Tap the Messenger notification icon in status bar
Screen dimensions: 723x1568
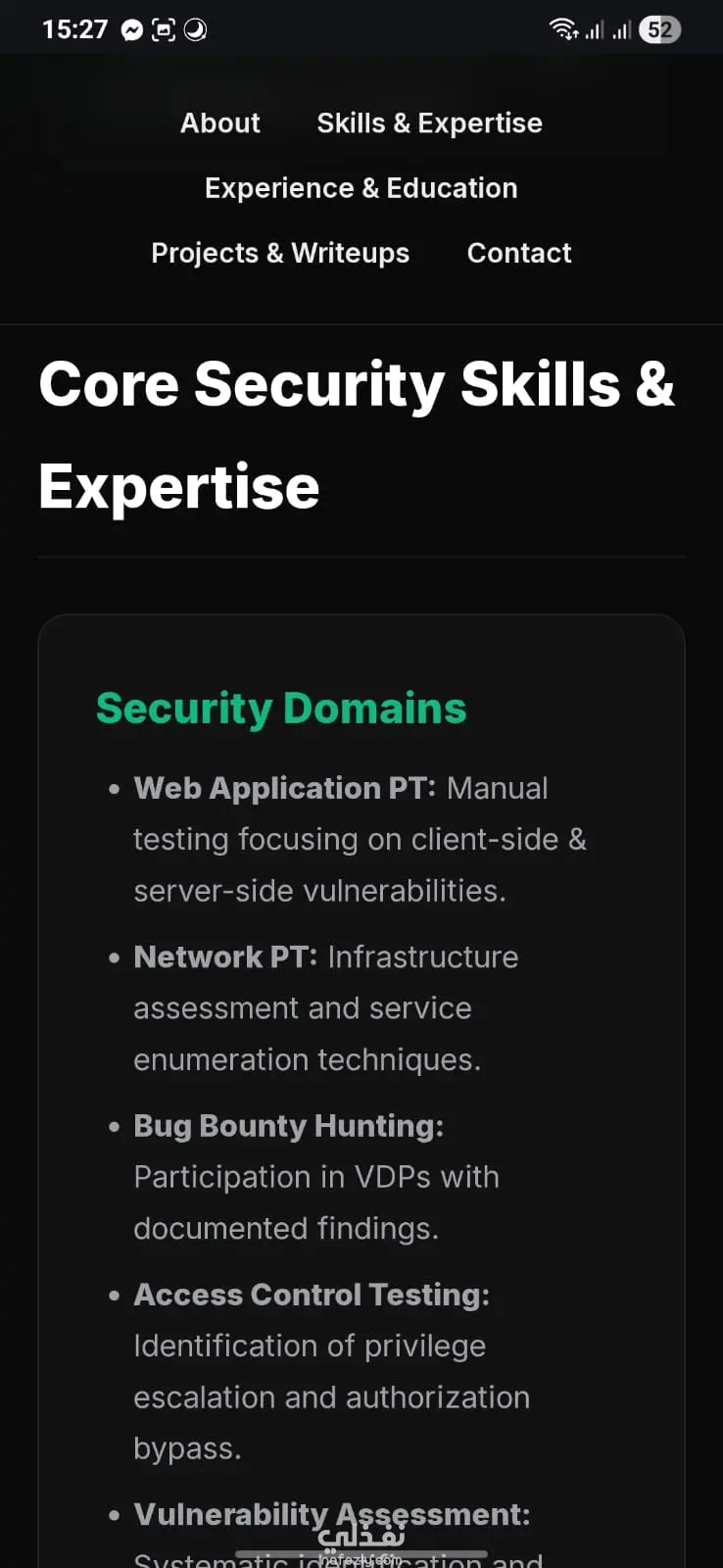[x=132, y=30]
